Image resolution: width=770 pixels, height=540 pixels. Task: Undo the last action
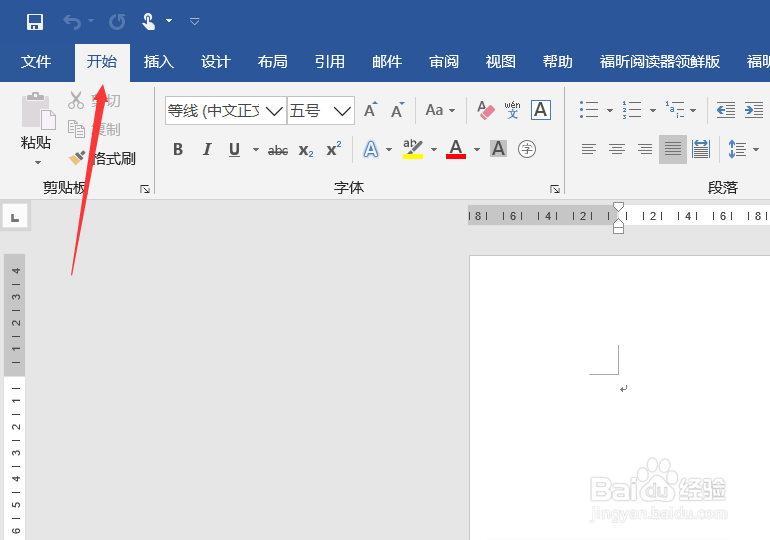[72, 22]
